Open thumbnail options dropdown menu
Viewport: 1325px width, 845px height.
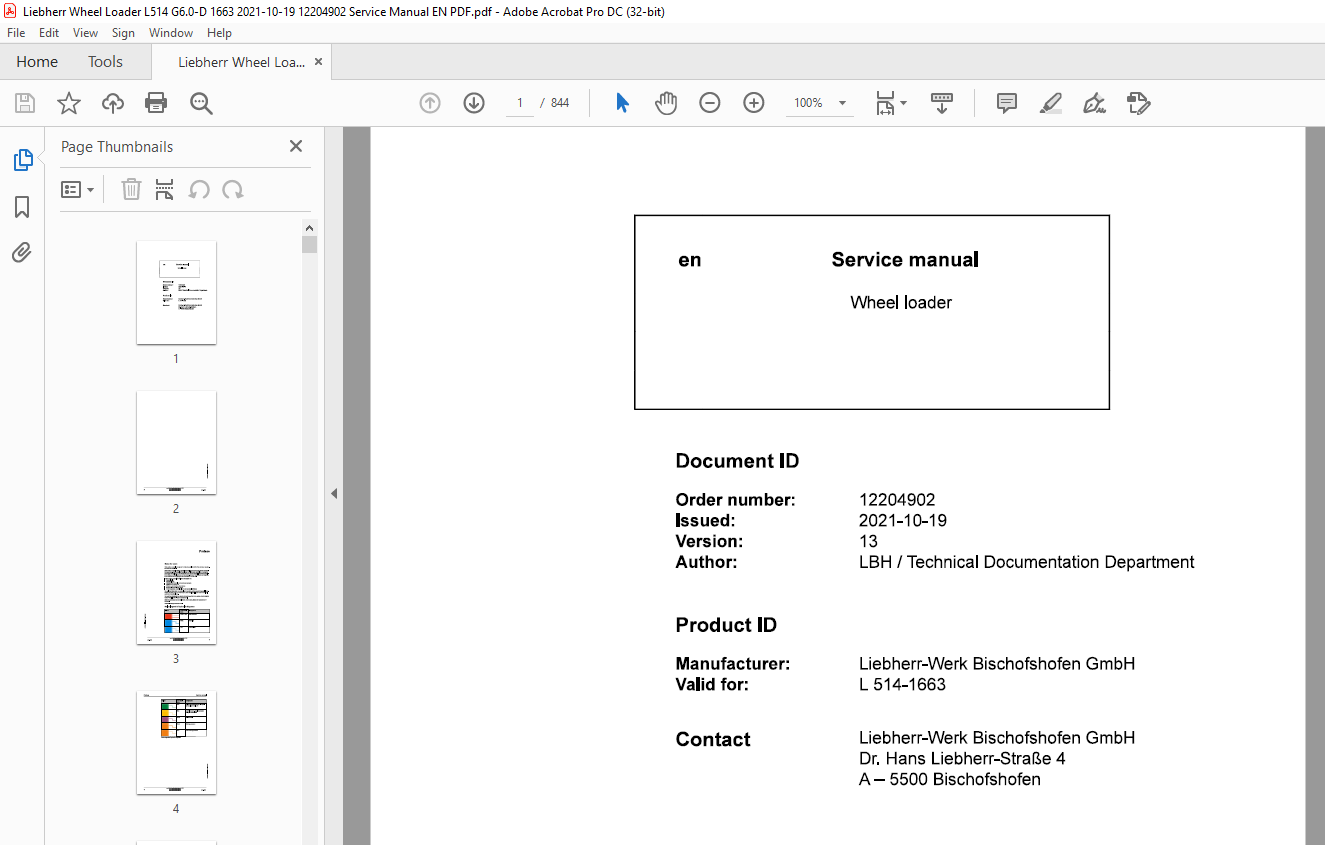coord(77,189)
